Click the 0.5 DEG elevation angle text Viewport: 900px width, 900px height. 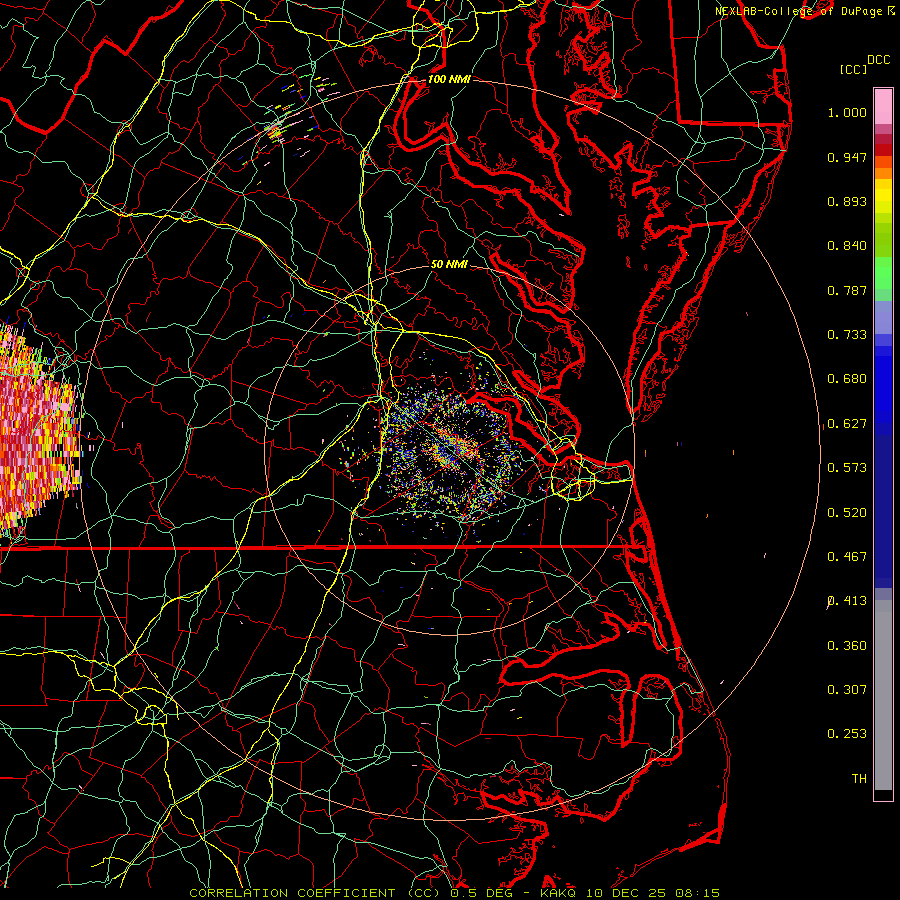tap(481, 893)
